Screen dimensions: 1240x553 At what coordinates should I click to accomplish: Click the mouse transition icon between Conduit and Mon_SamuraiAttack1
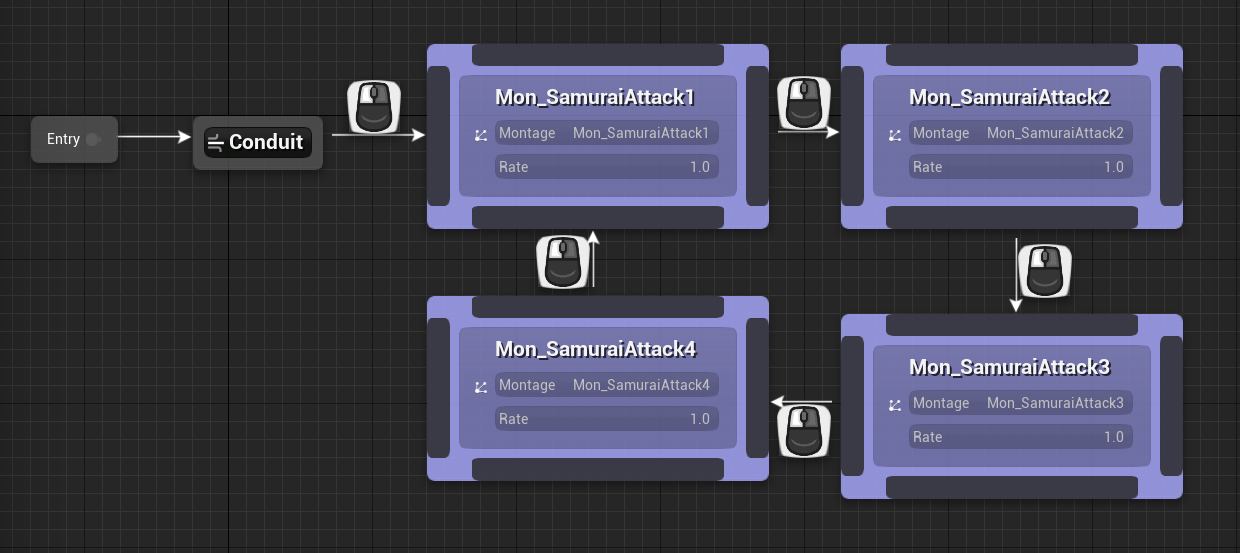click(x=374, y=107)
